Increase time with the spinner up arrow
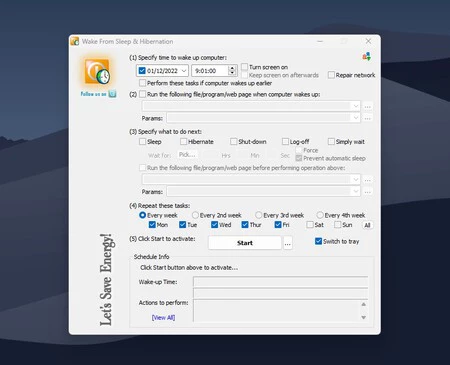This screenshot has height=365, width=450. (232, 68)
